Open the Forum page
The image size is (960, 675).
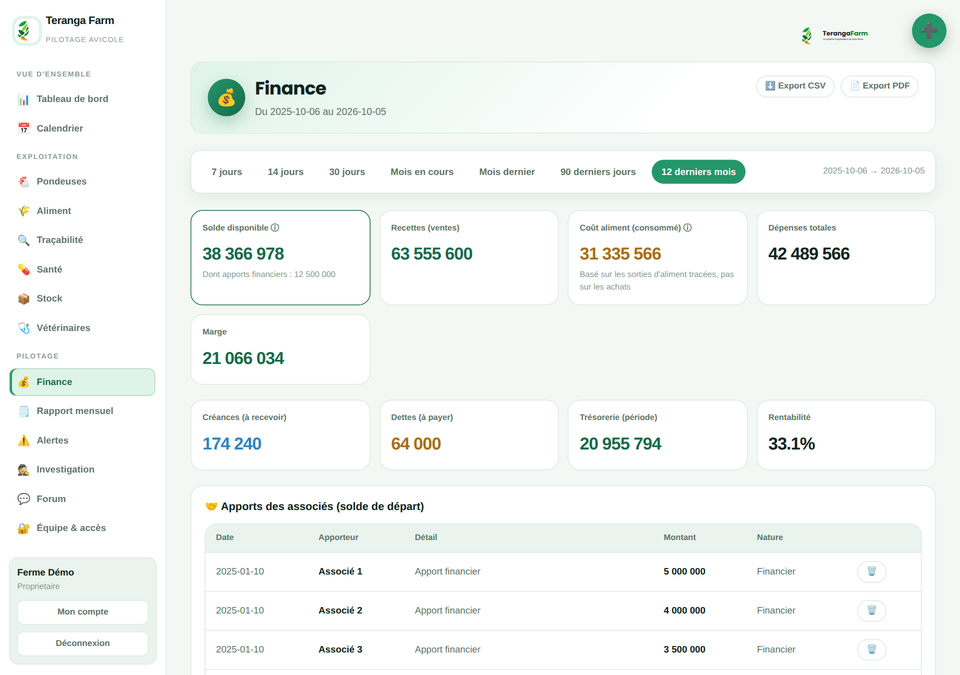(x=82, y=499)
